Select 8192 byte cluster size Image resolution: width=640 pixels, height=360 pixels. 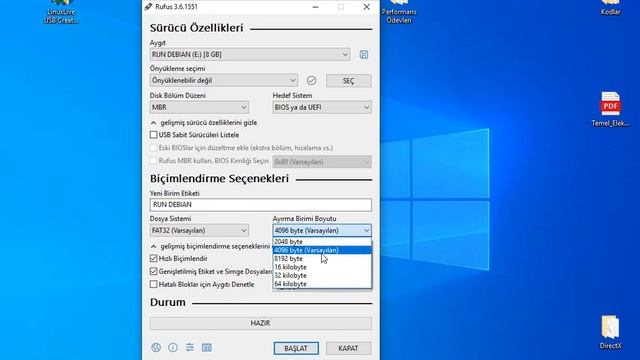(x=322, y=259)
